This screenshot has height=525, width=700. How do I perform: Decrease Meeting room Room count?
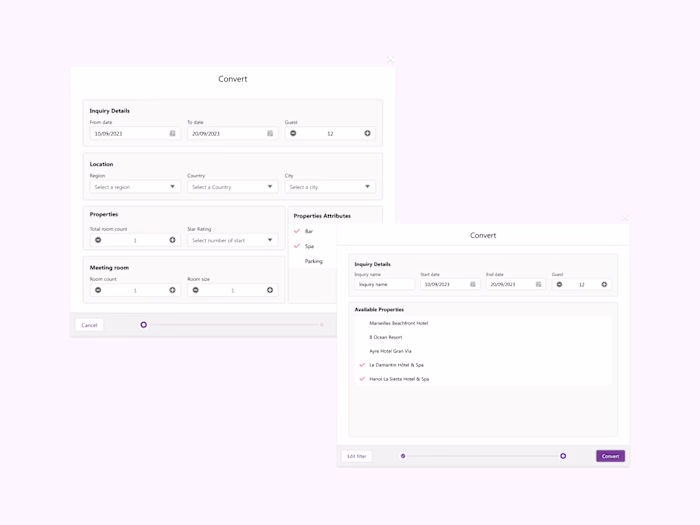point(98,290)
